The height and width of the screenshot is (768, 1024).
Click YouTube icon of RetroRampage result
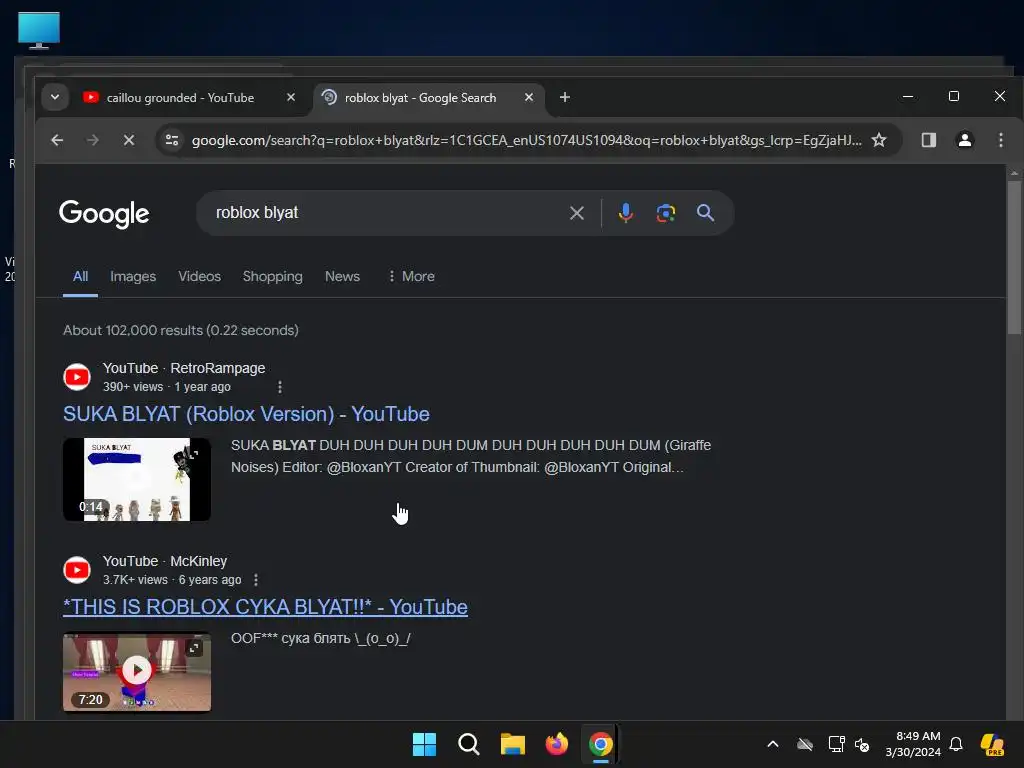[77, 377]
